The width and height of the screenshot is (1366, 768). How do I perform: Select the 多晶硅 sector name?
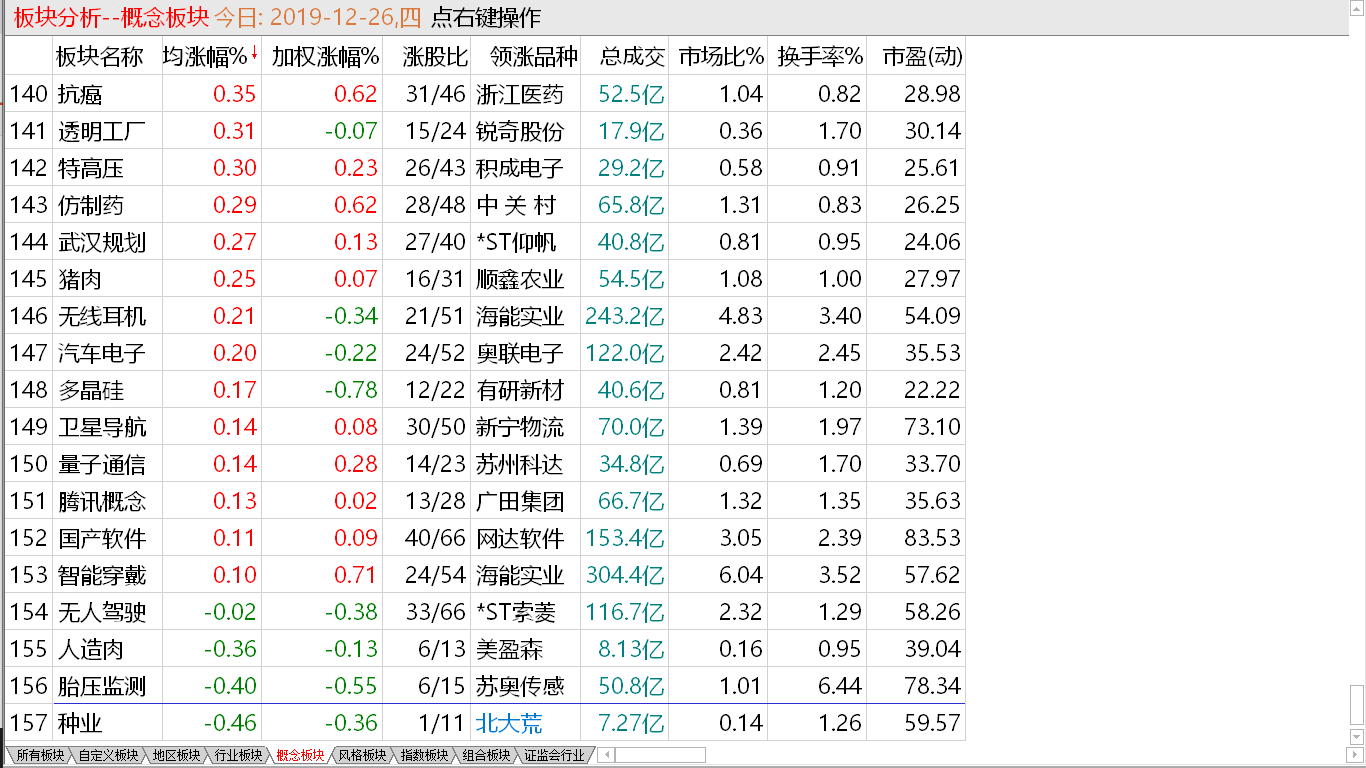coord(91,390)
